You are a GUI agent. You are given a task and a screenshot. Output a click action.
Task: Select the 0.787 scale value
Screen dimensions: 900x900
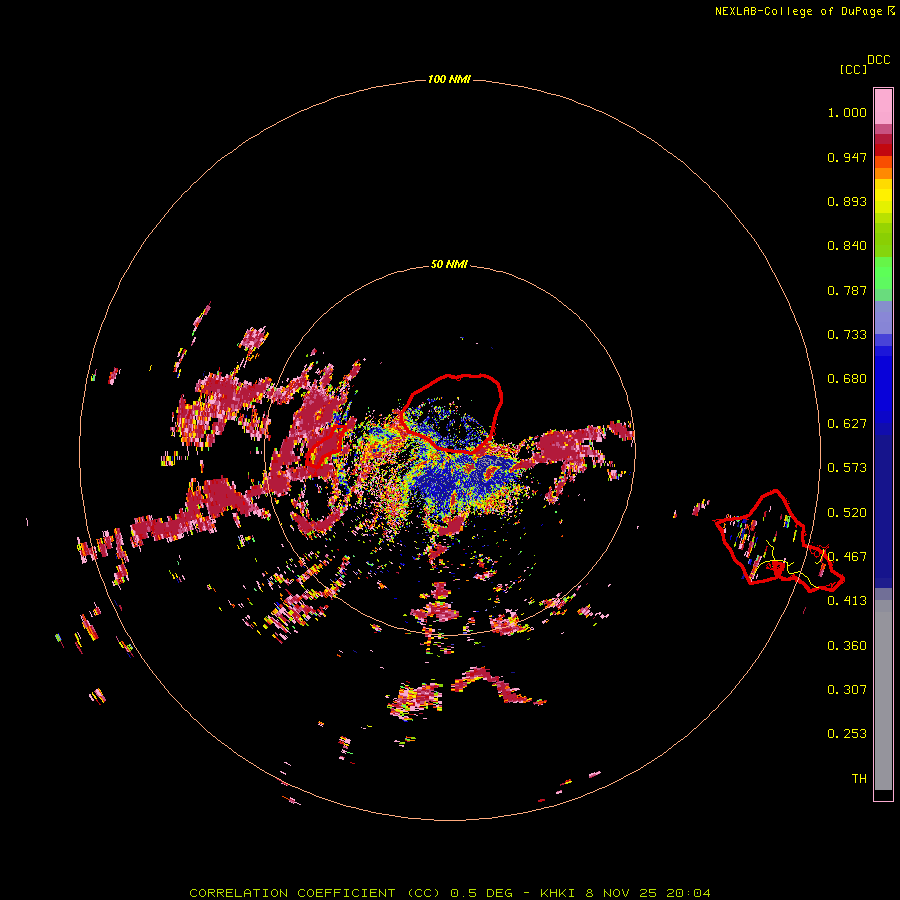coord(847,290)
